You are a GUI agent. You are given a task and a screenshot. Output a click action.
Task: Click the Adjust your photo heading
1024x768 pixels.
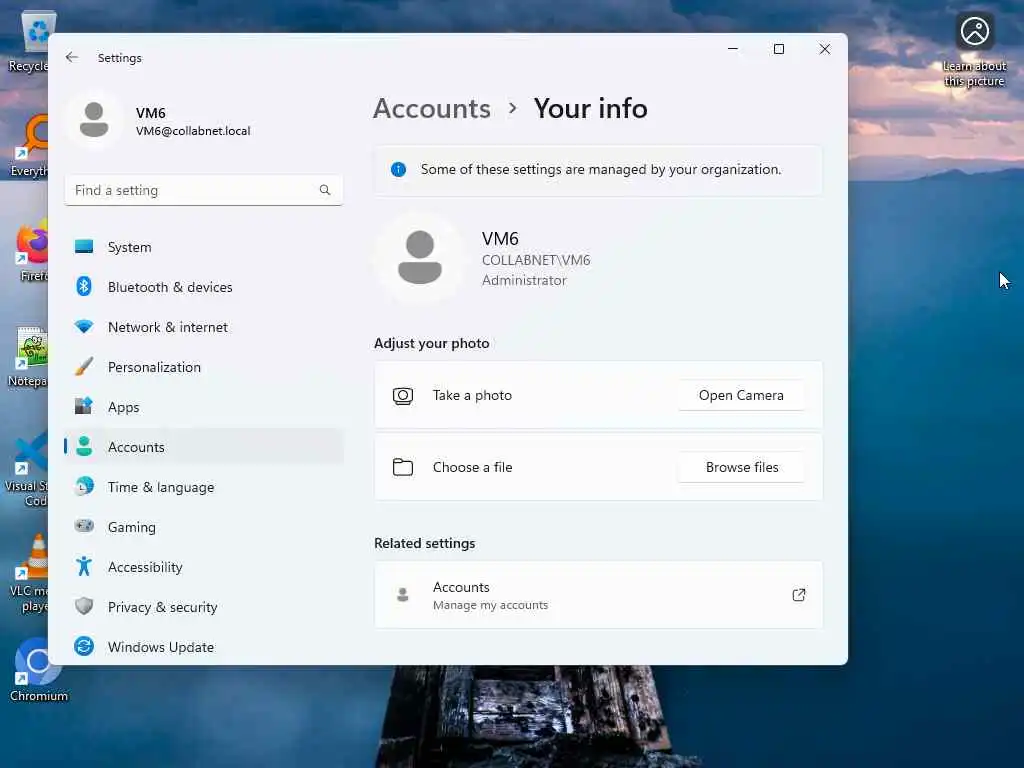(432, 343)
